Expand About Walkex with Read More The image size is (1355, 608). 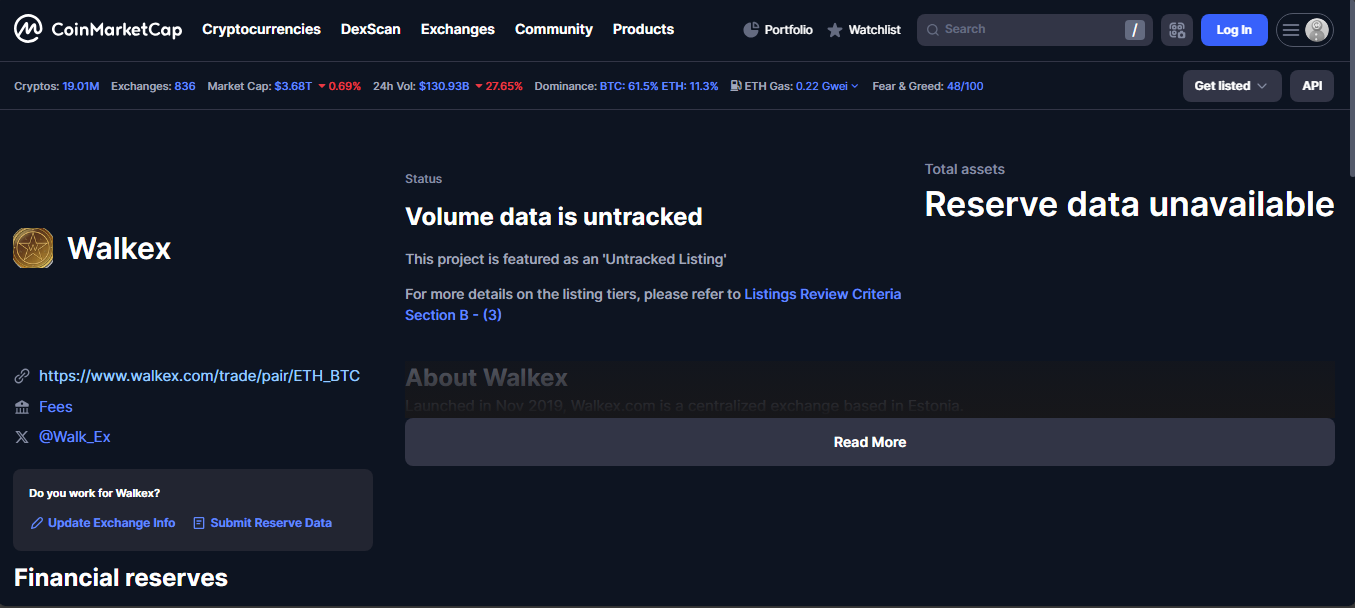click(869, 442)
